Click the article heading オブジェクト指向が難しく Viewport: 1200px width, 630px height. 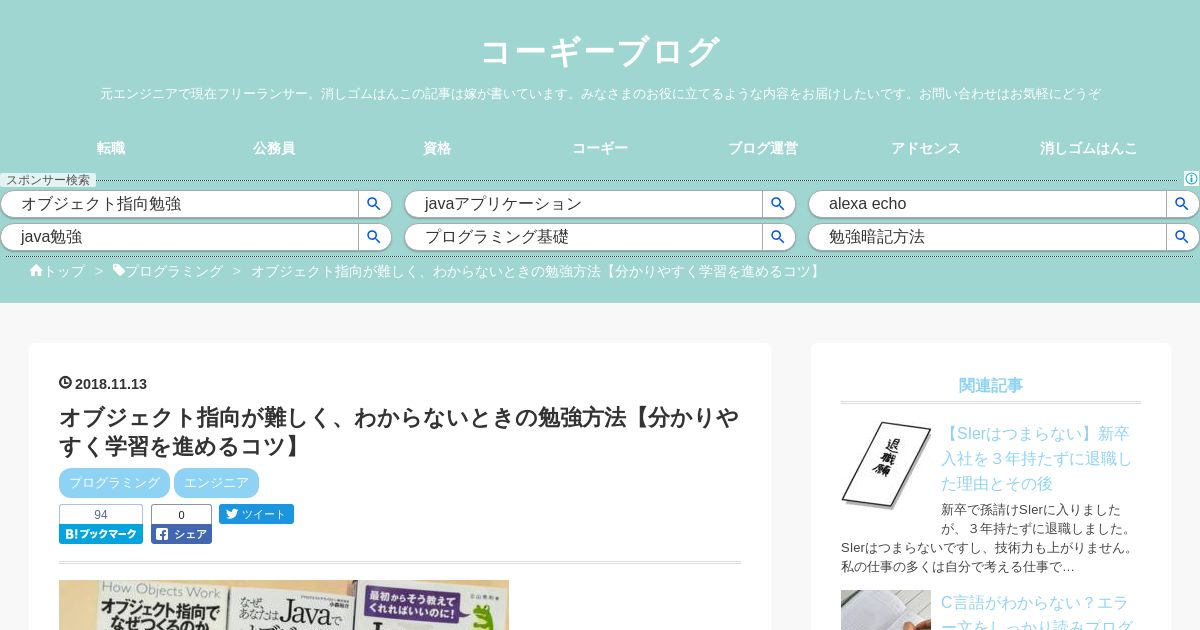(x=399, y=431)
